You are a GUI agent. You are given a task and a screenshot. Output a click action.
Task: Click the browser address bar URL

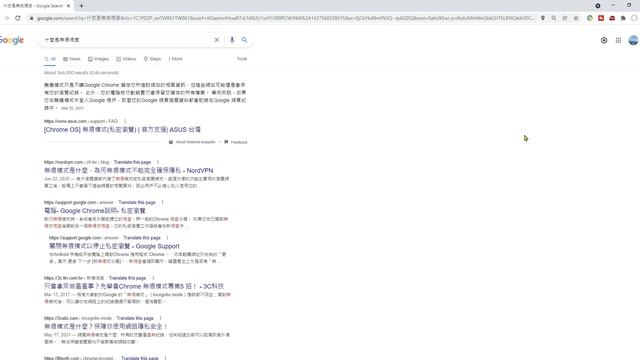(x=285, y=18)
